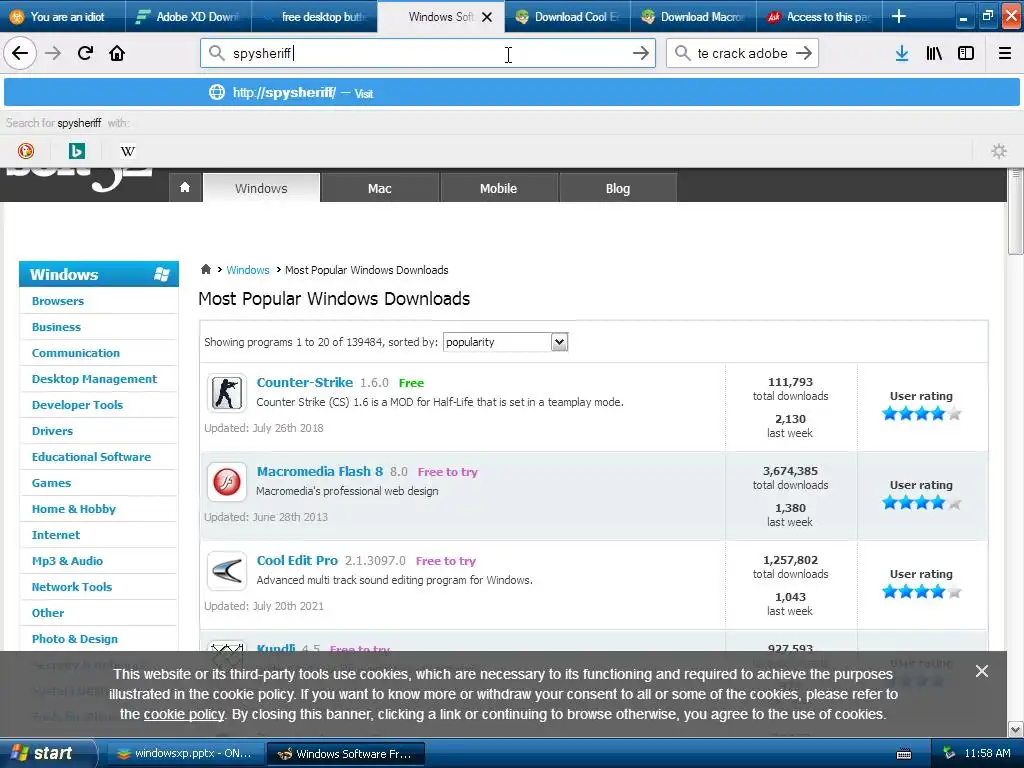The width and height of the screenshot is (1024, 768).
Task: Open the Macromedia Flash 8 title link
Action: point(319,471)
